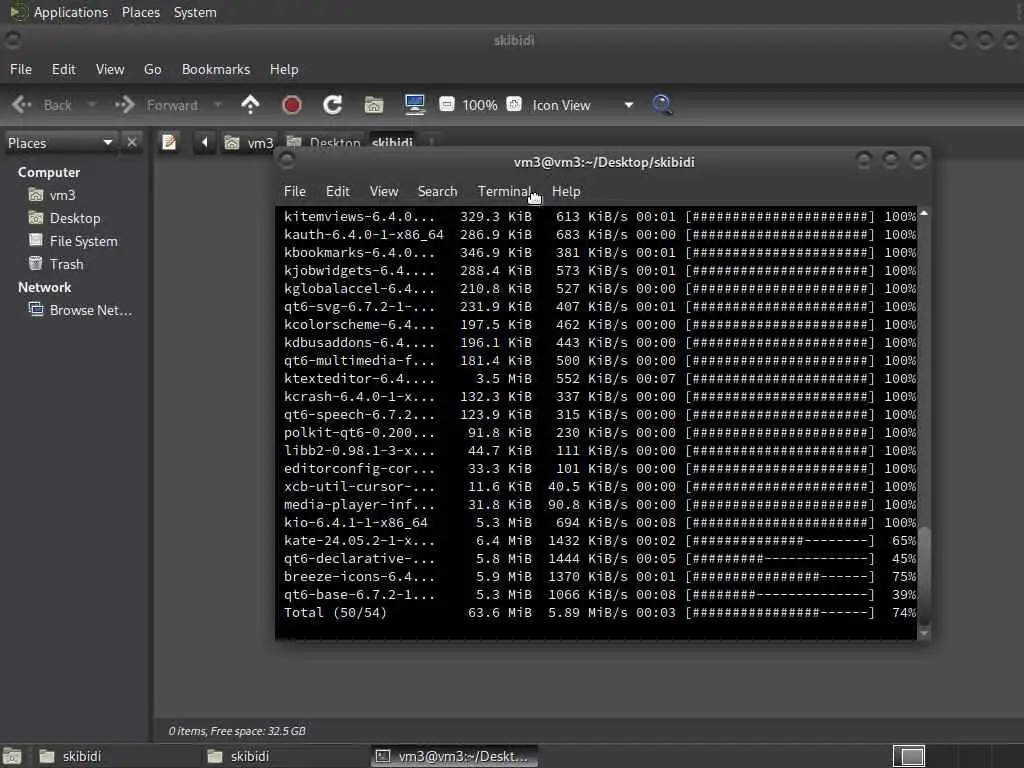Screen dimensions: 1024x768
Task: Search for files with the magnifier icon
Action: tap(662, 104)
